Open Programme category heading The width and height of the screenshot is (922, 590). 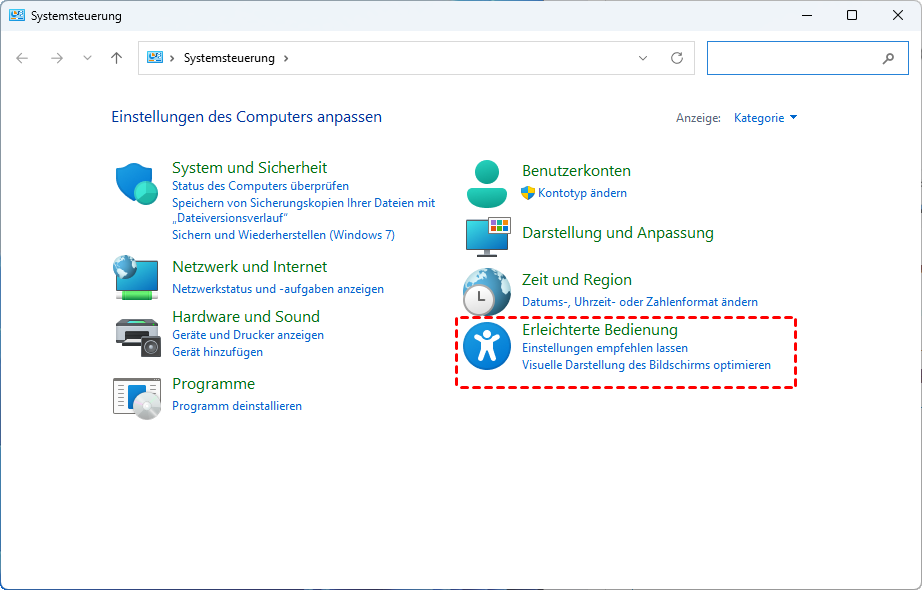click(x=213, y=384)
